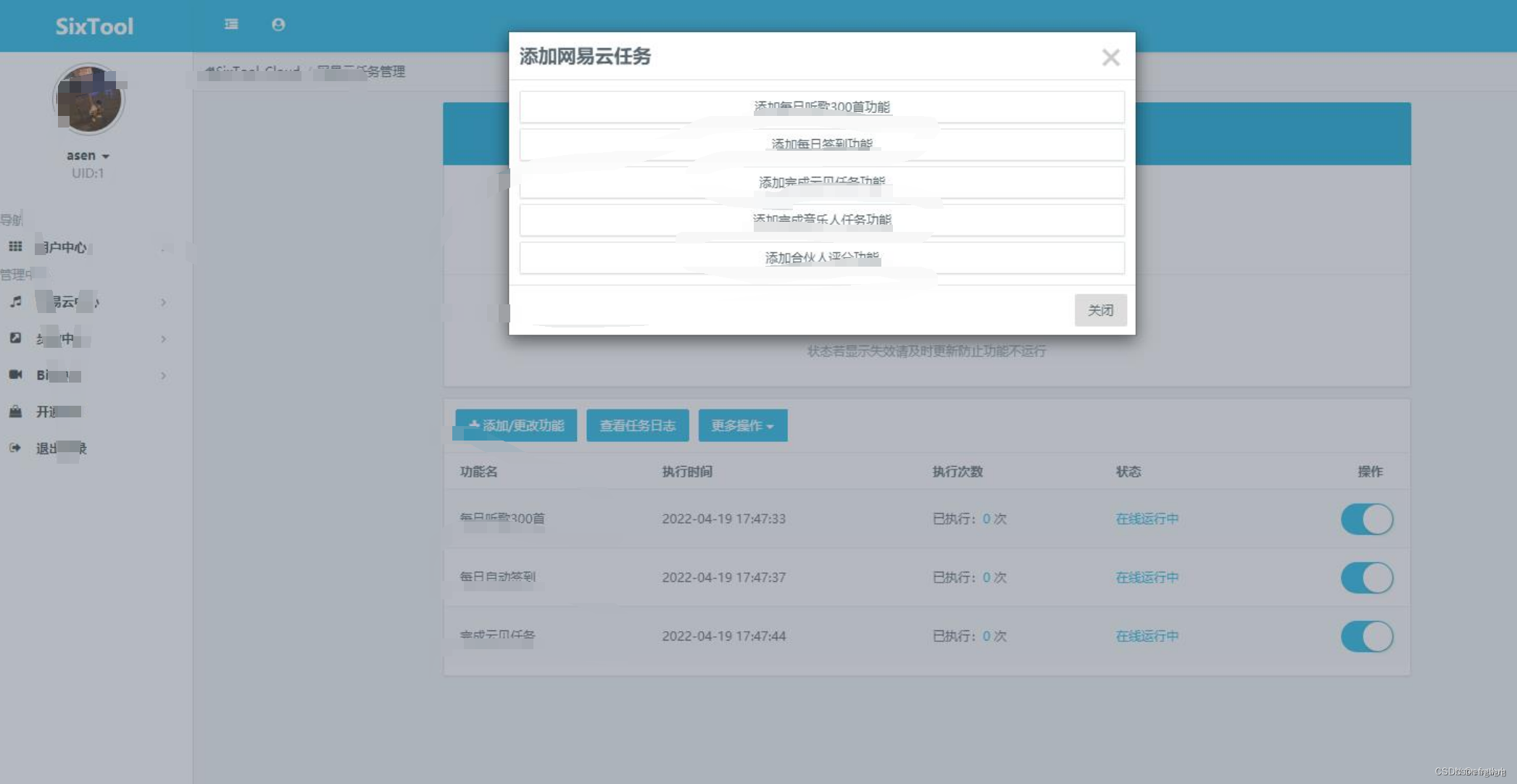1517x784 pixels.
Task: Choose the 添加合伙人 option in dialog
Action: pos(822,257)
